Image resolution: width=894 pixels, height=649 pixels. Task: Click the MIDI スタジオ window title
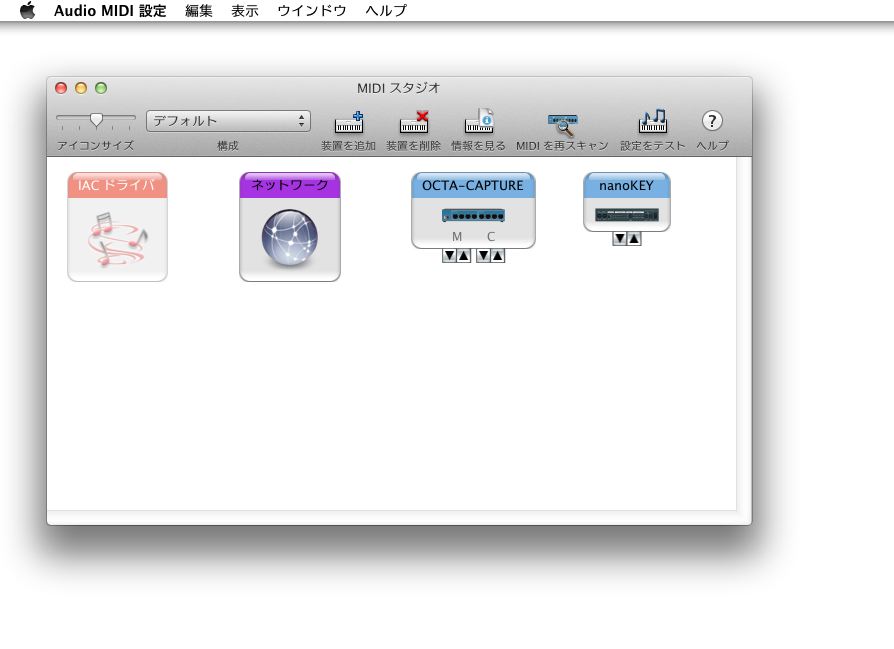pos(399,88)
